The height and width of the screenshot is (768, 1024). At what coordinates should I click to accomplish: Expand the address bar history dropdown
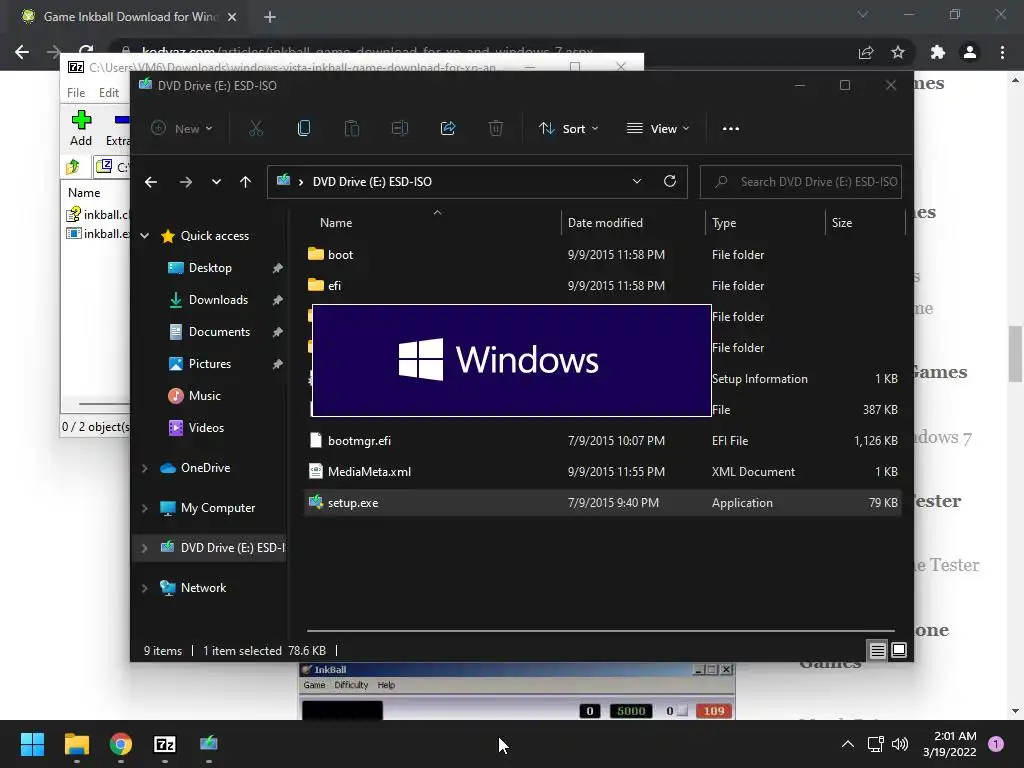(637, 182)
